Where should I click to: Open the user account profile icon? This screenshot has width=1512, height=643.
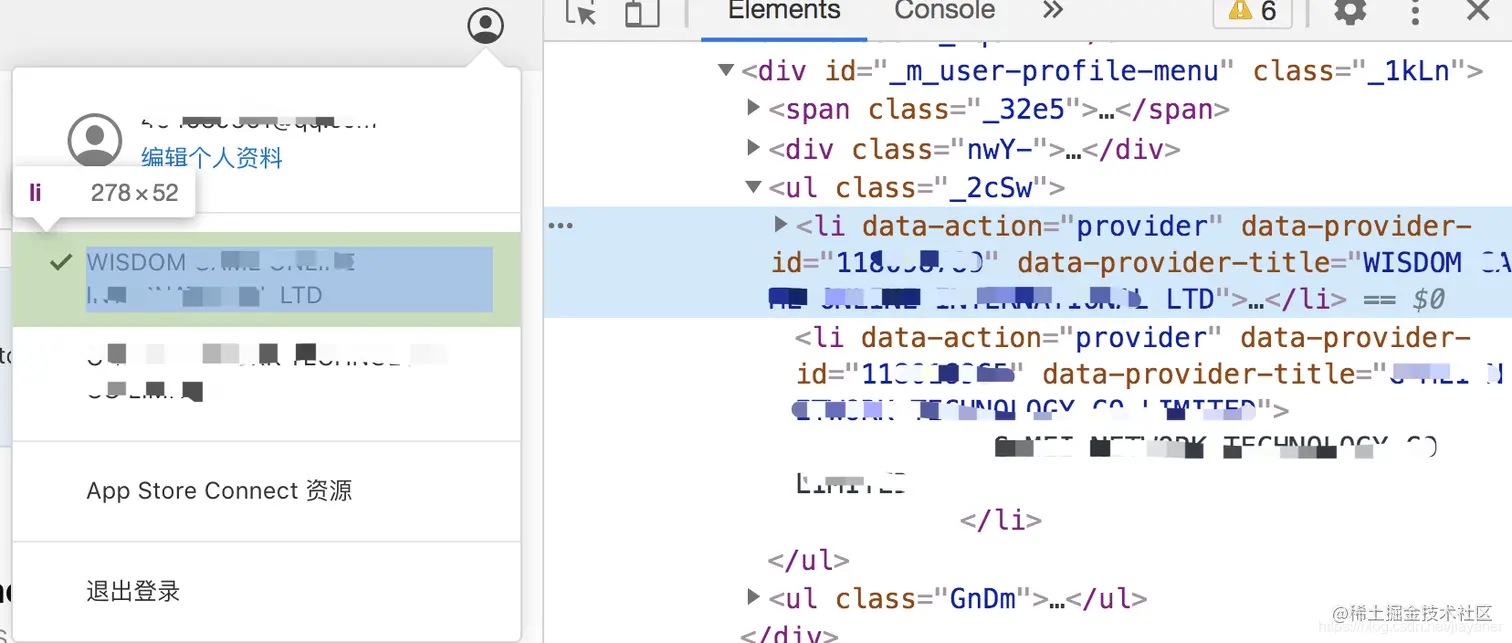click(486, 25)
